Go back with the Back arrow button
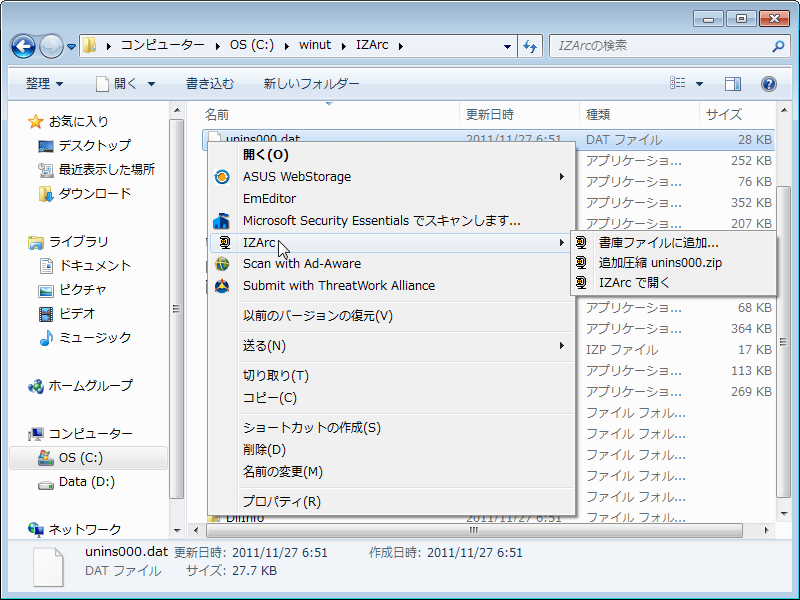The height and width of the screenshot is (600, 800). click(x=23, y=46)
